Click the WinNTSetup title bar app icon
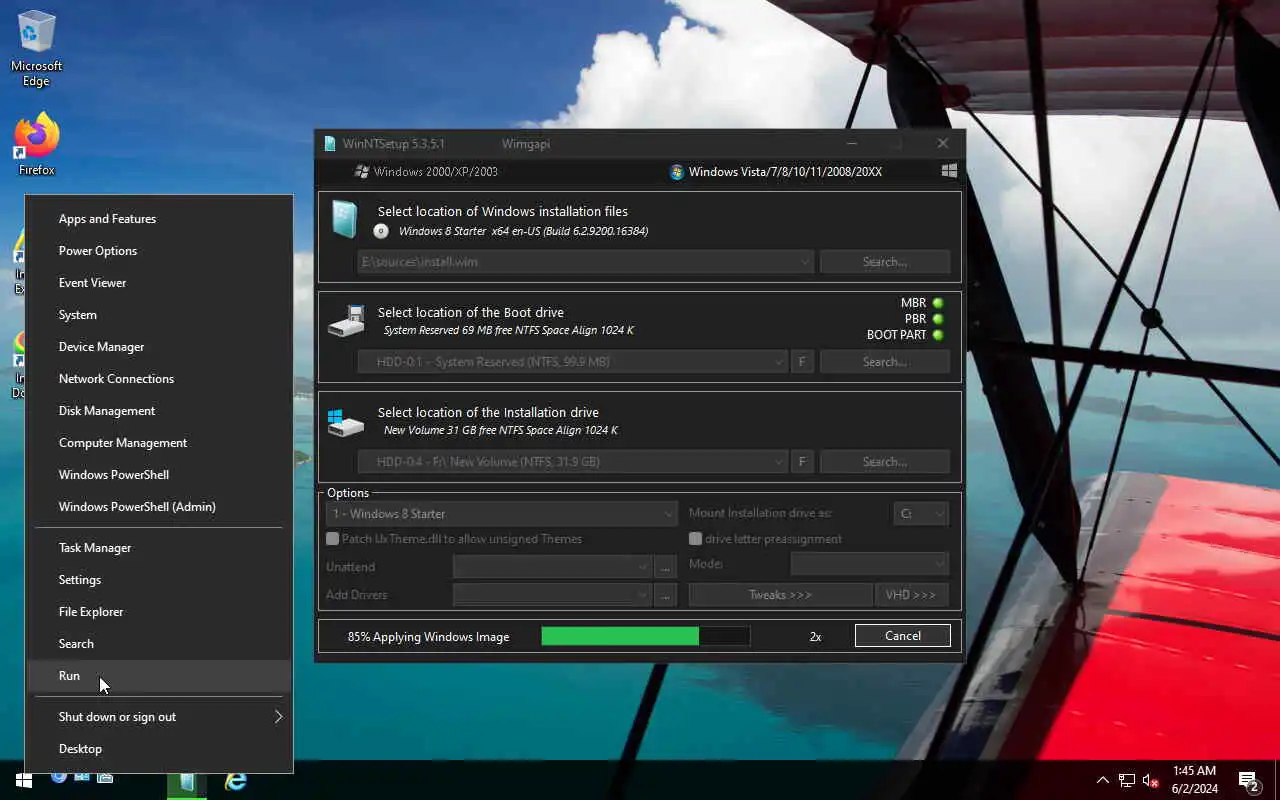Viewport: 1280px width, 800px height. pyautogui.click(x=330, y=144)
